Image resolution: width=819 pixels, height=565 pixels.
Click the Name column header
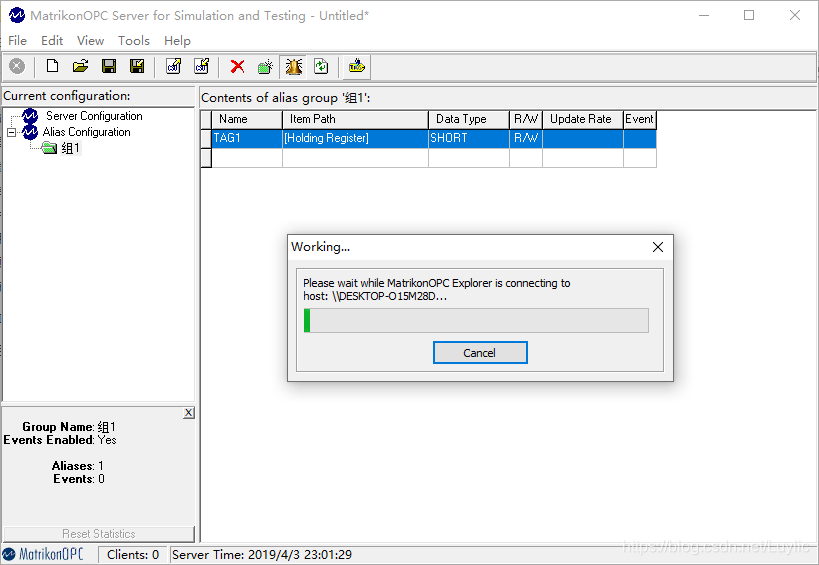click(247, 120)
